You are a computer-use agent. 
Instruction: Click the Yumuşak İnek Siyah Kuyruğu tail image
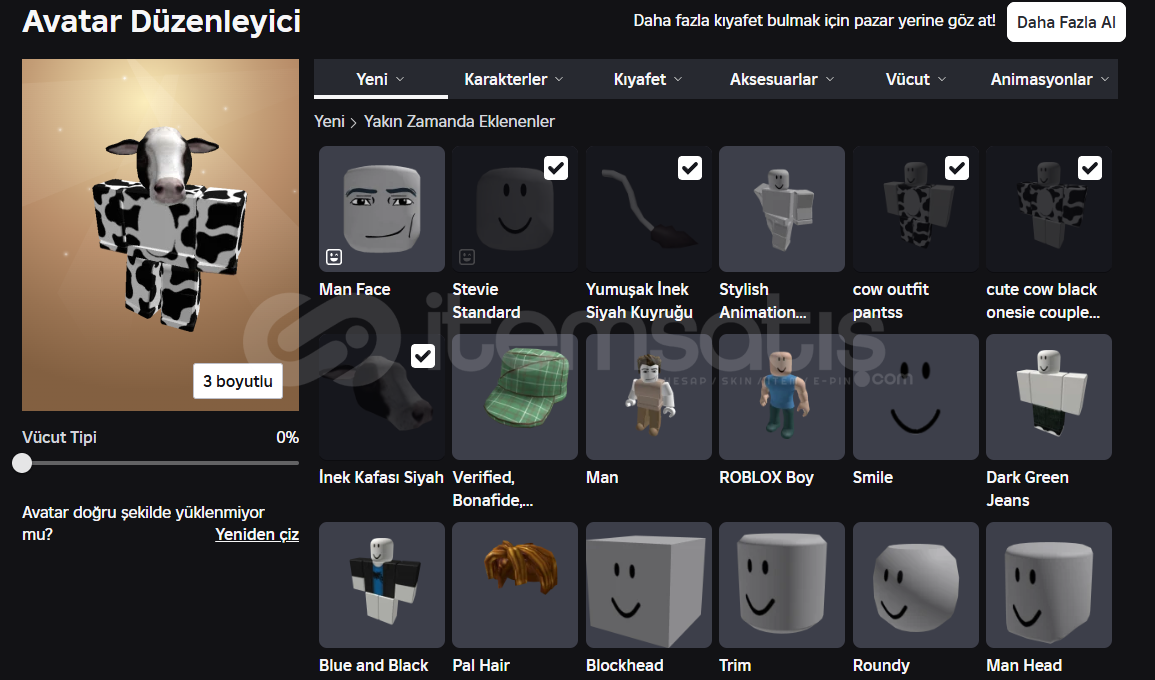click(x=648, y=208)
